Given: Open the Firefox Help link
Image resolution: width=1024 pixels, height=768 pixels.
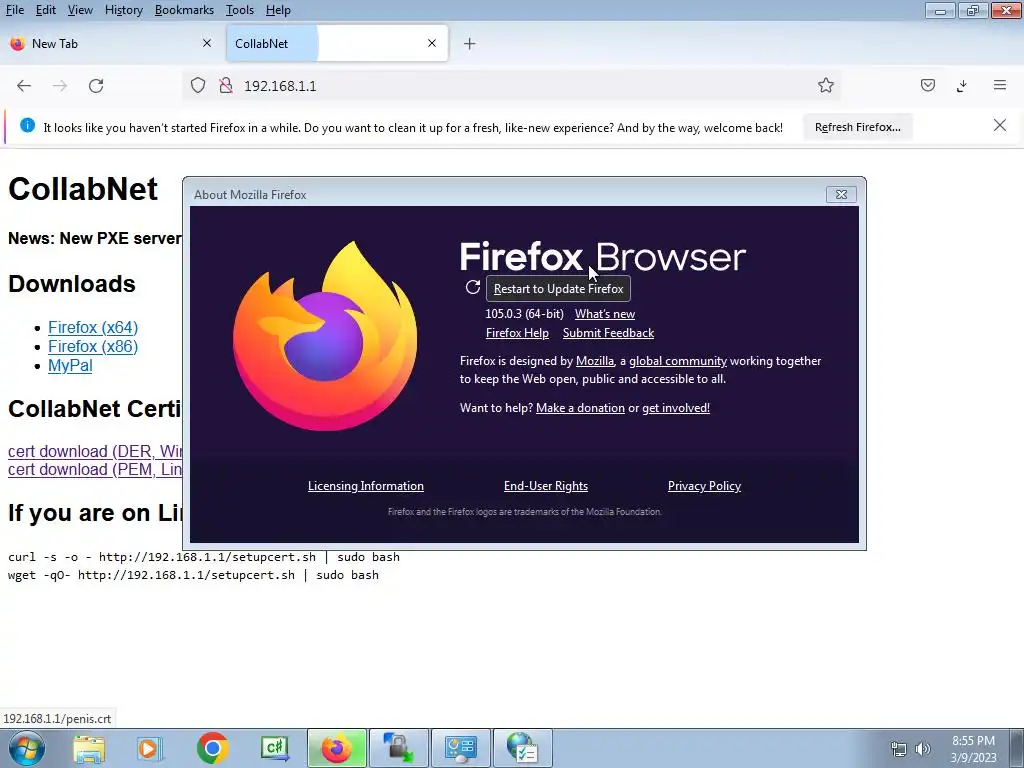Looking at the screenshot, I should pos(517,333).
